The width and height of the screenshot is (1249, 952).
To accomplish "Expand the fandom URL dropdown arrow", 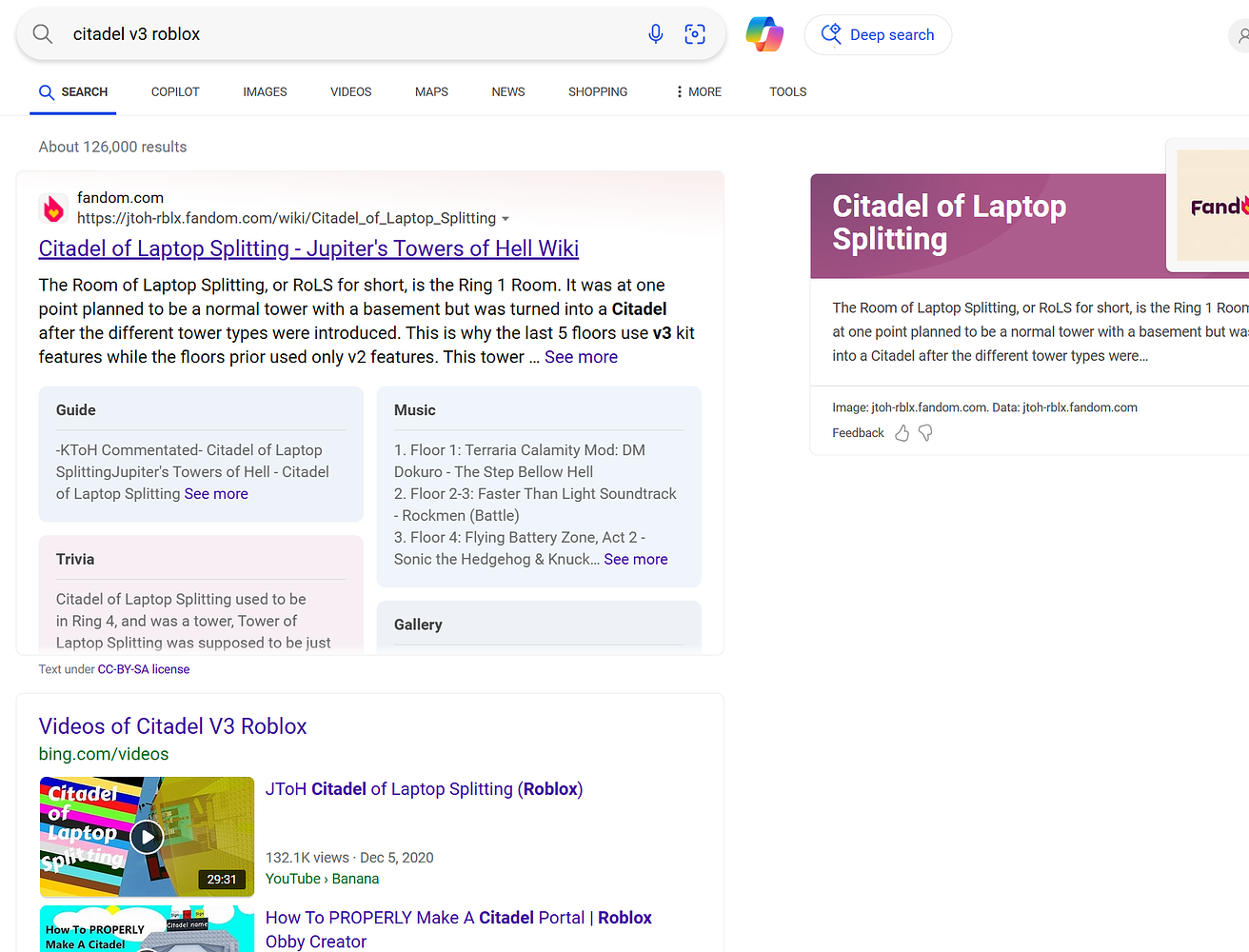I will [506, 219].
